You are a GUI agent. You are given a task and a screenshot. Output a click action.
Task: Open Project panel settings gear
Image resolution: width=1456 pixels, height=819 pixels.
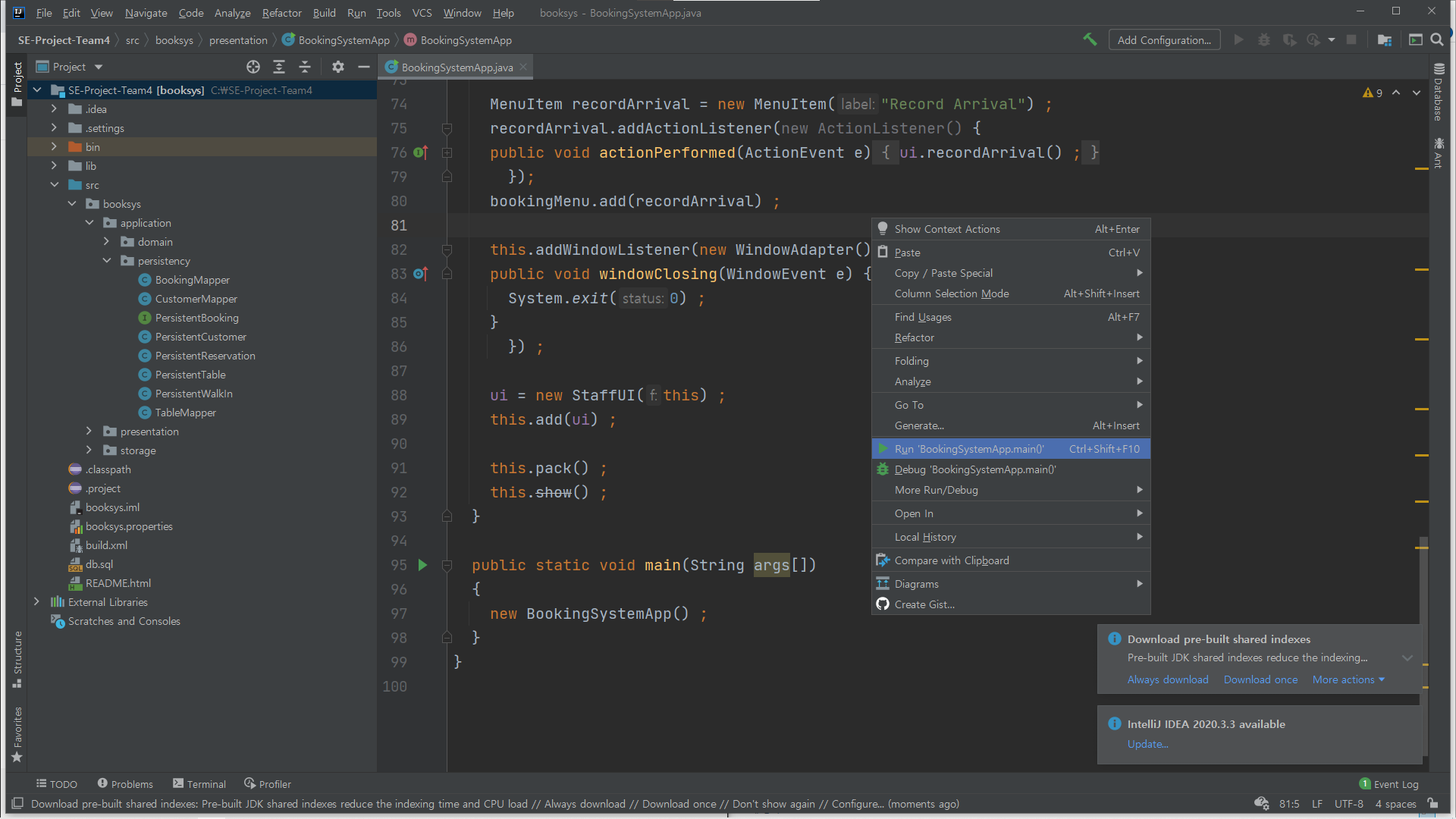tap(338, 67)
